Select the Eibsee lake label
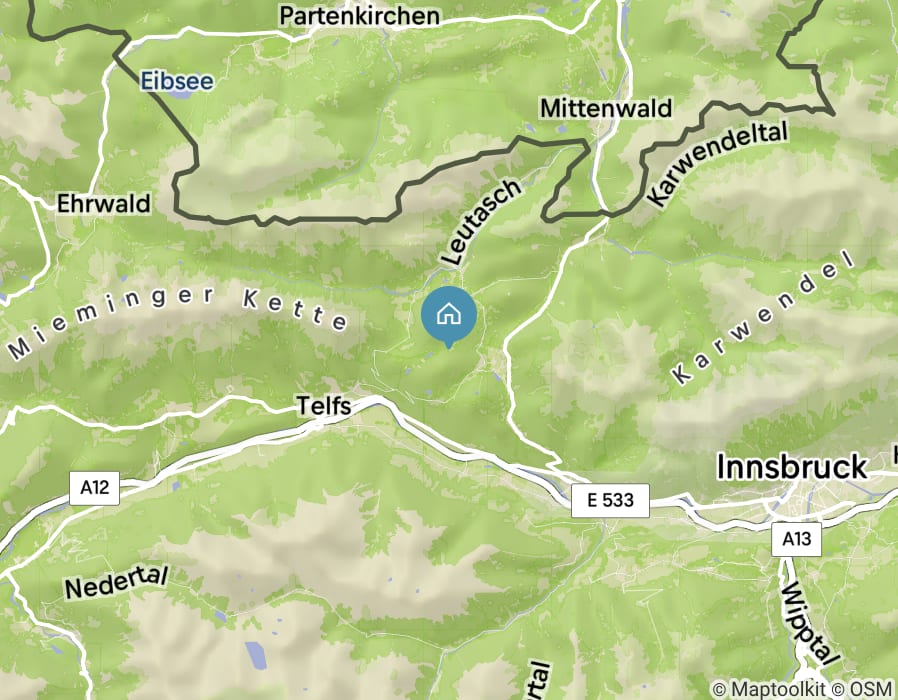Image resolution: width=898 pixels, height=700 pixels. click(x=177, y=81)
